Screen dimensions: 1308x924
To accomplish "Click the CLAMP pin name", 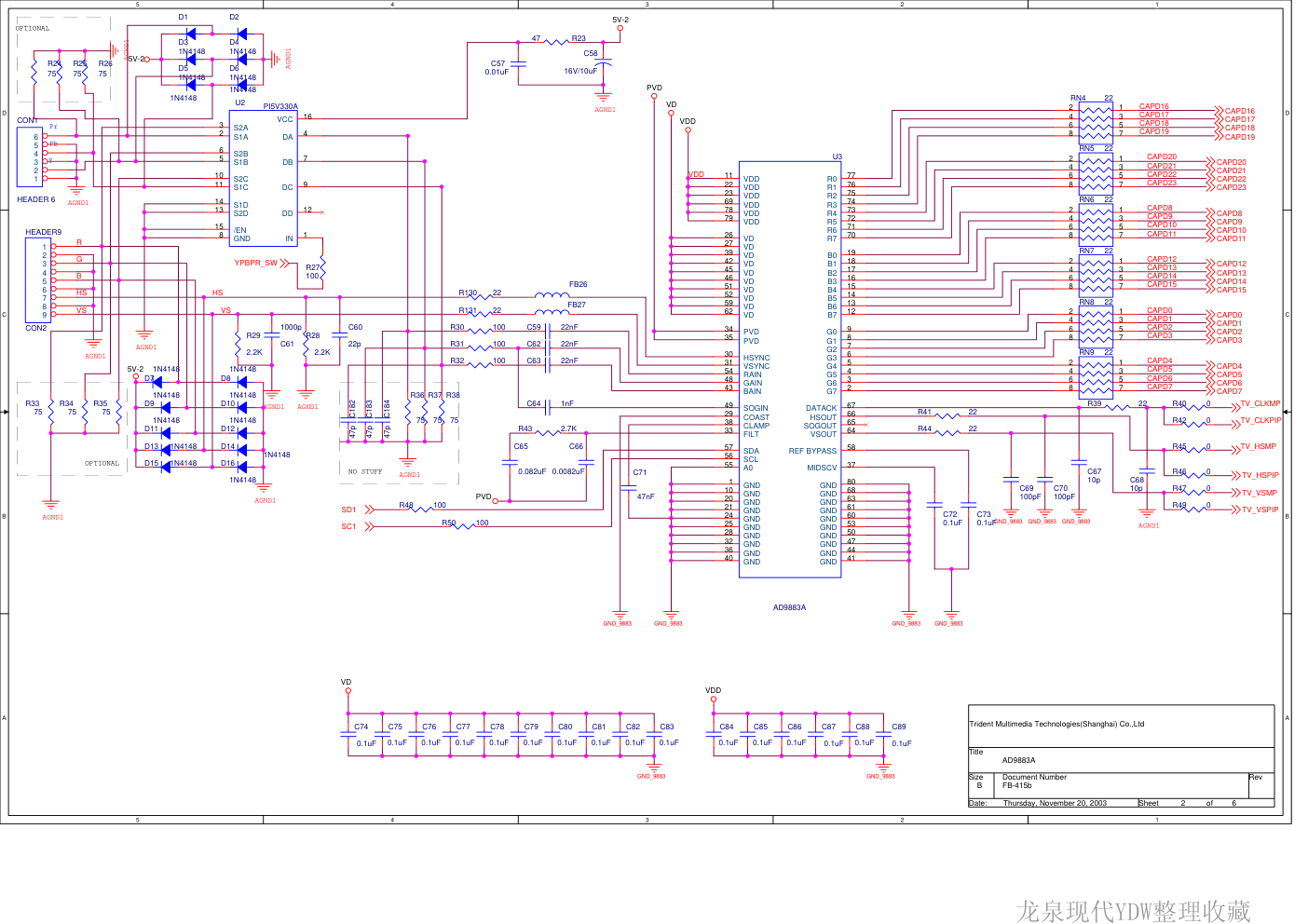I will (x=756, y=426).
